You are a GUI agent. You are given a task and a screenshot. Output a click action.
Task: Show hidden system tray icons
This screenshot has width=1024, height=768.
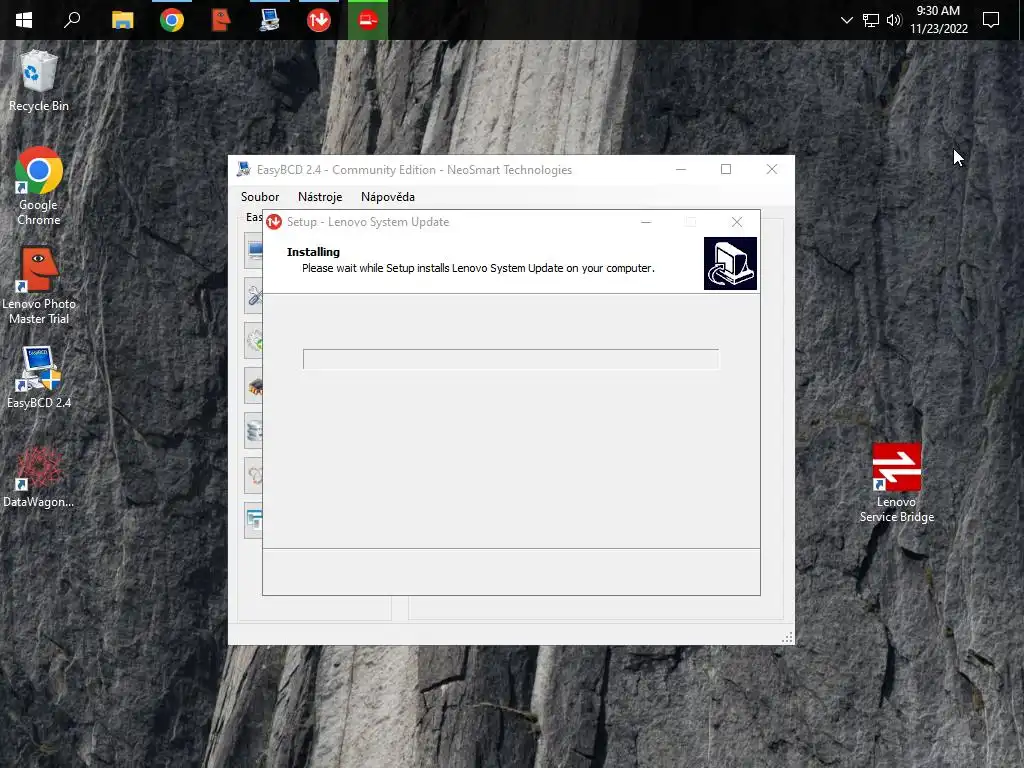point(846,20)
